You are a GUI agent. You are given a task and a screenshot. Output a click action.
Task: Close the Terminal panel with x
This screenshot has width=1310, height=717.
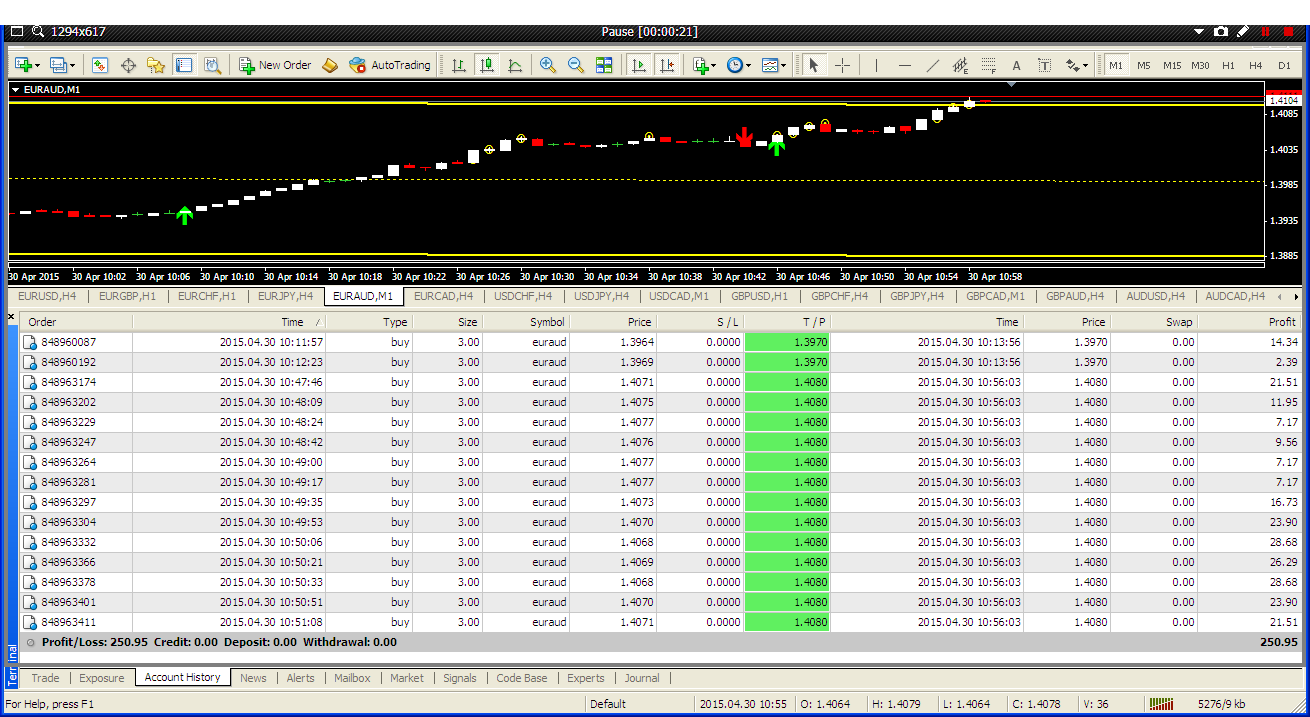click(12, 317)
